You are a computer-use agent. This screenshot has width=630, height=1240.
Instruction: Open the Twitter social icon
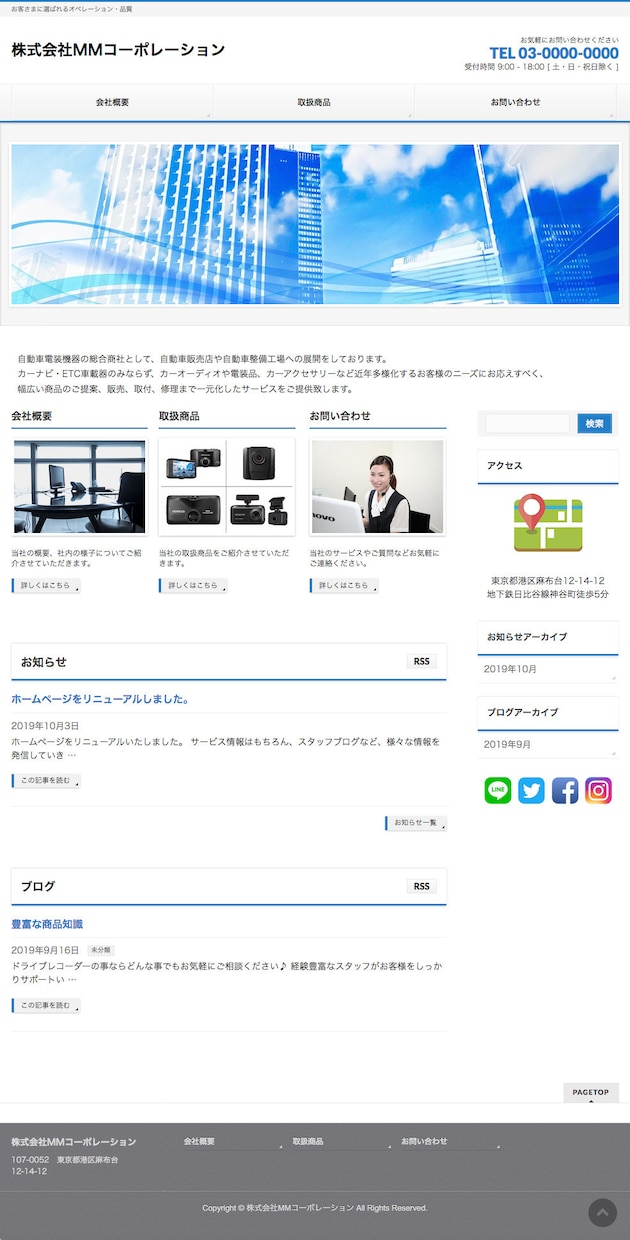pos(532,790)
